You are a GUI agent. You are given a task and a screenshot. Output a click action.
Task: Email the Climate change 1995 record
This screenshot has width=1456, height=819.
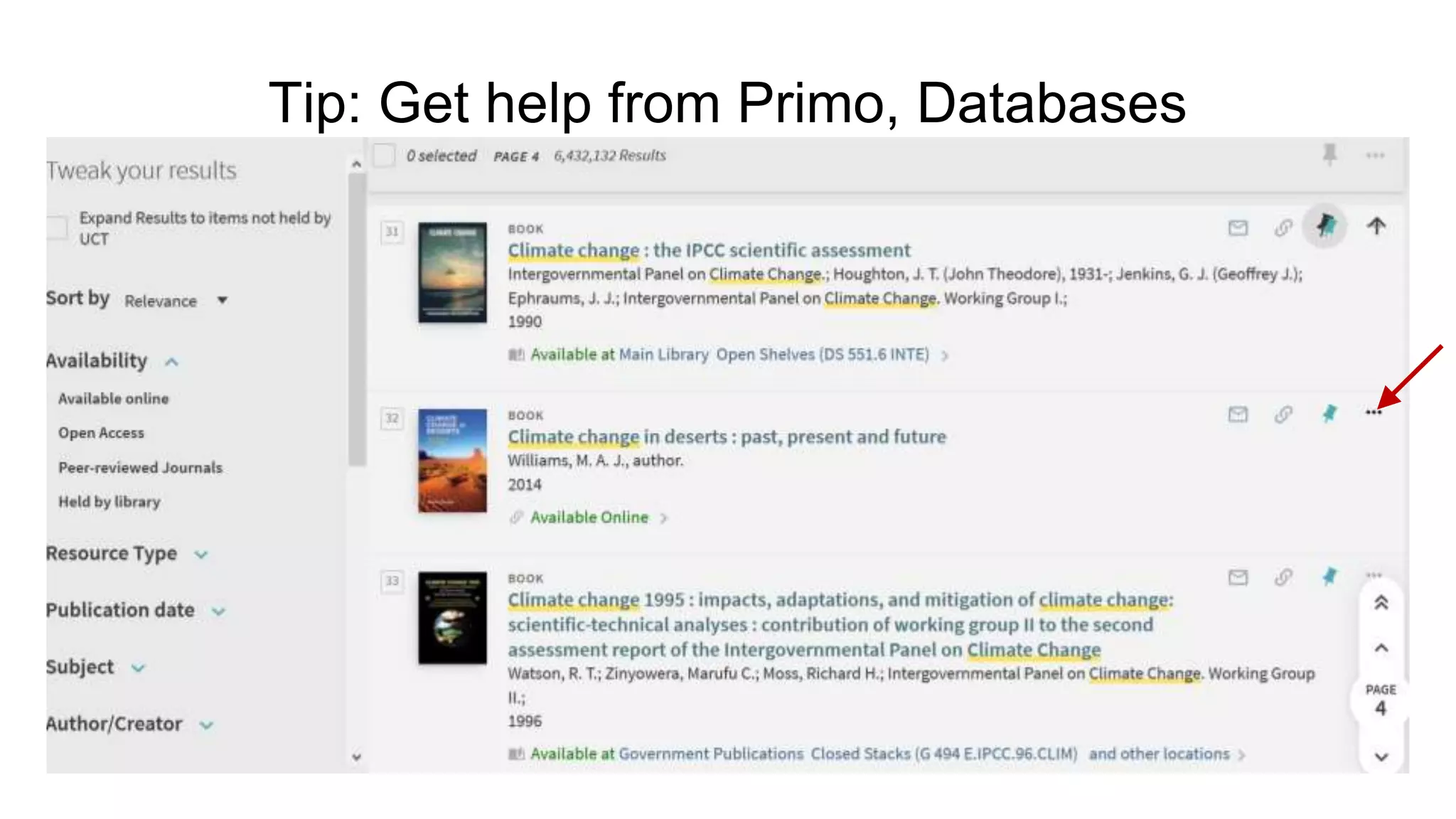[1238, 577]
